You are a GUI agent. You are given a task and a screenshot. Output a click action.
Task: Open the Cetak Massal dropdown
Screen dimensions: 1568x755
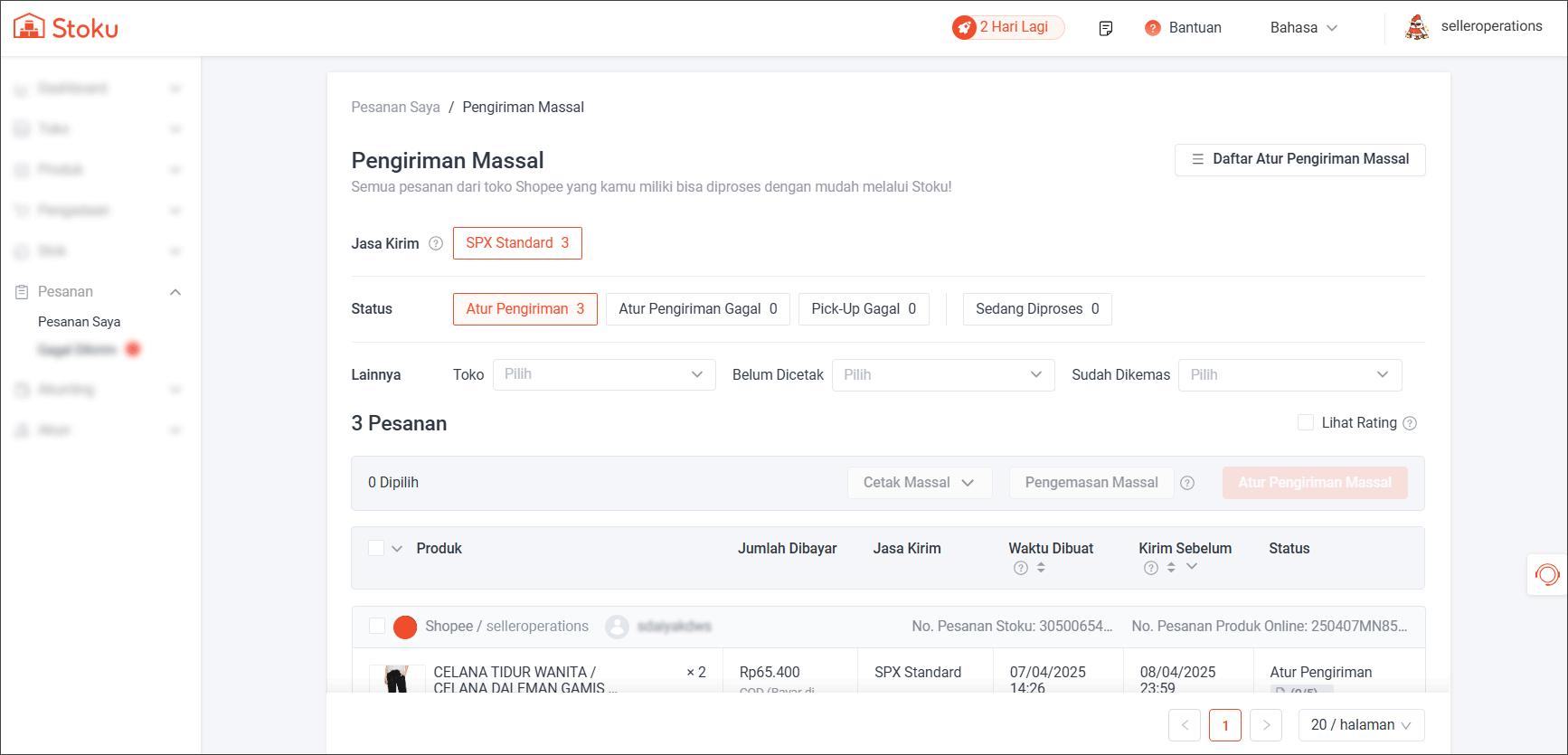(x=919, y=483)
